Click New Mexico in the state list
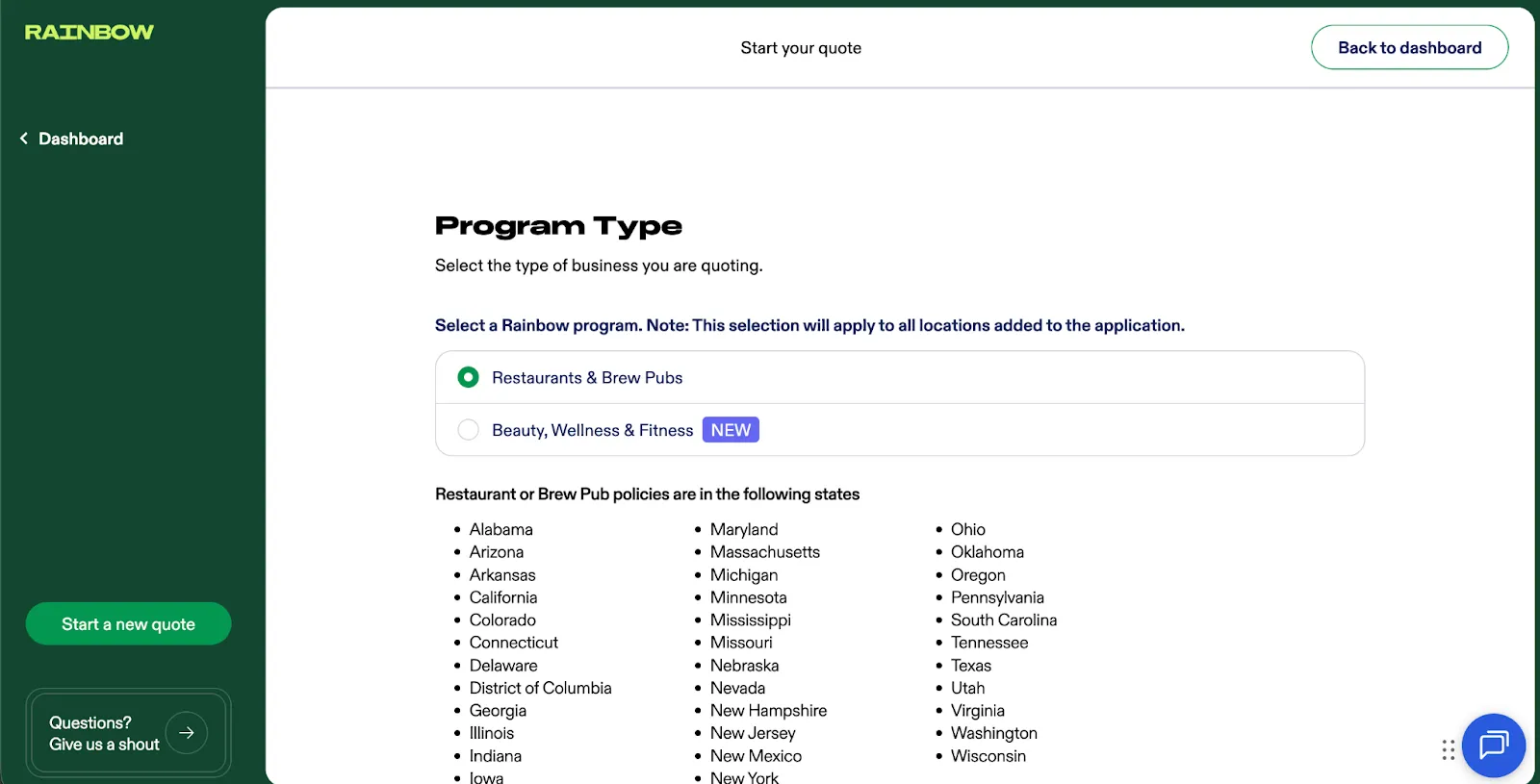Screen dimensions: 1540x784 [757, 756]
